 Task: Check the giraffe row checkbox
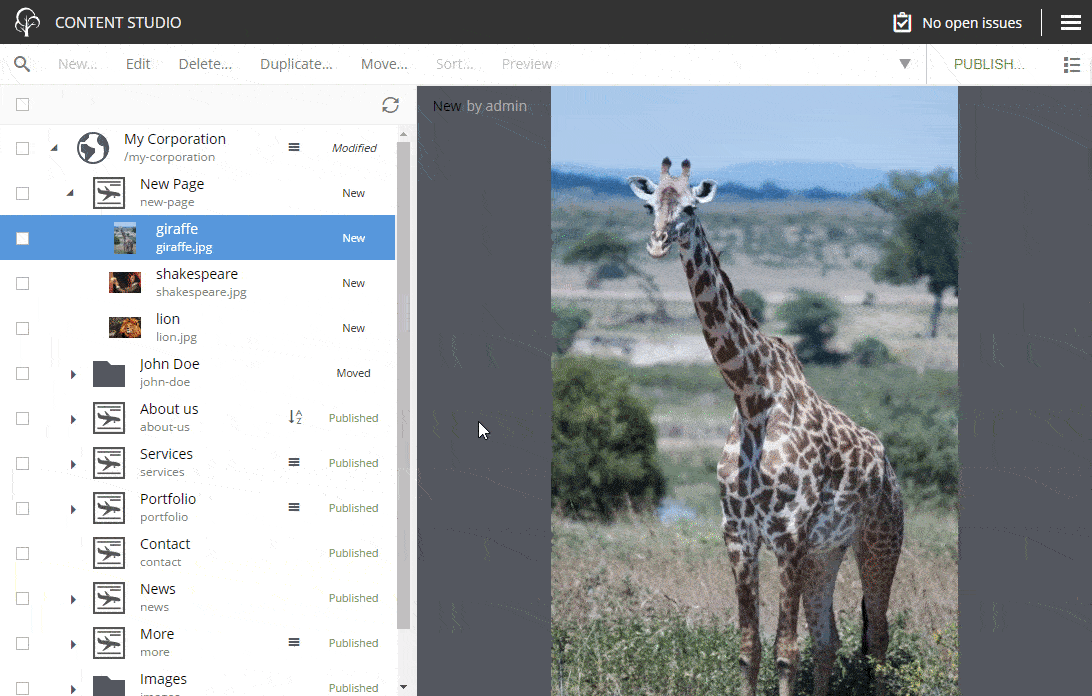point(23,238)
